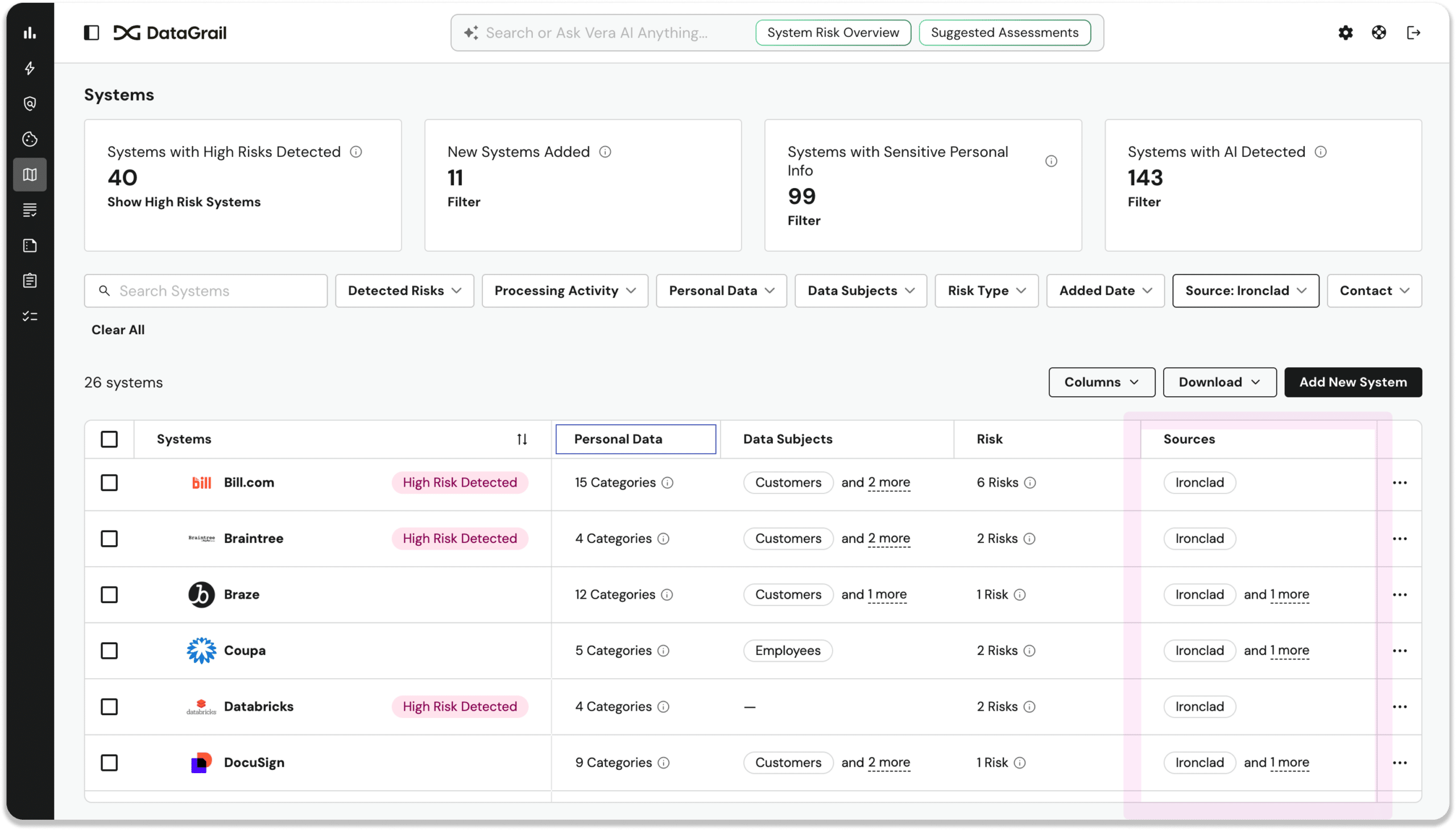The height and width of the screenshot is (830, 1456).
Task: Click 'and 1 more' in Coupa sources
Action: coord(1276,651)
